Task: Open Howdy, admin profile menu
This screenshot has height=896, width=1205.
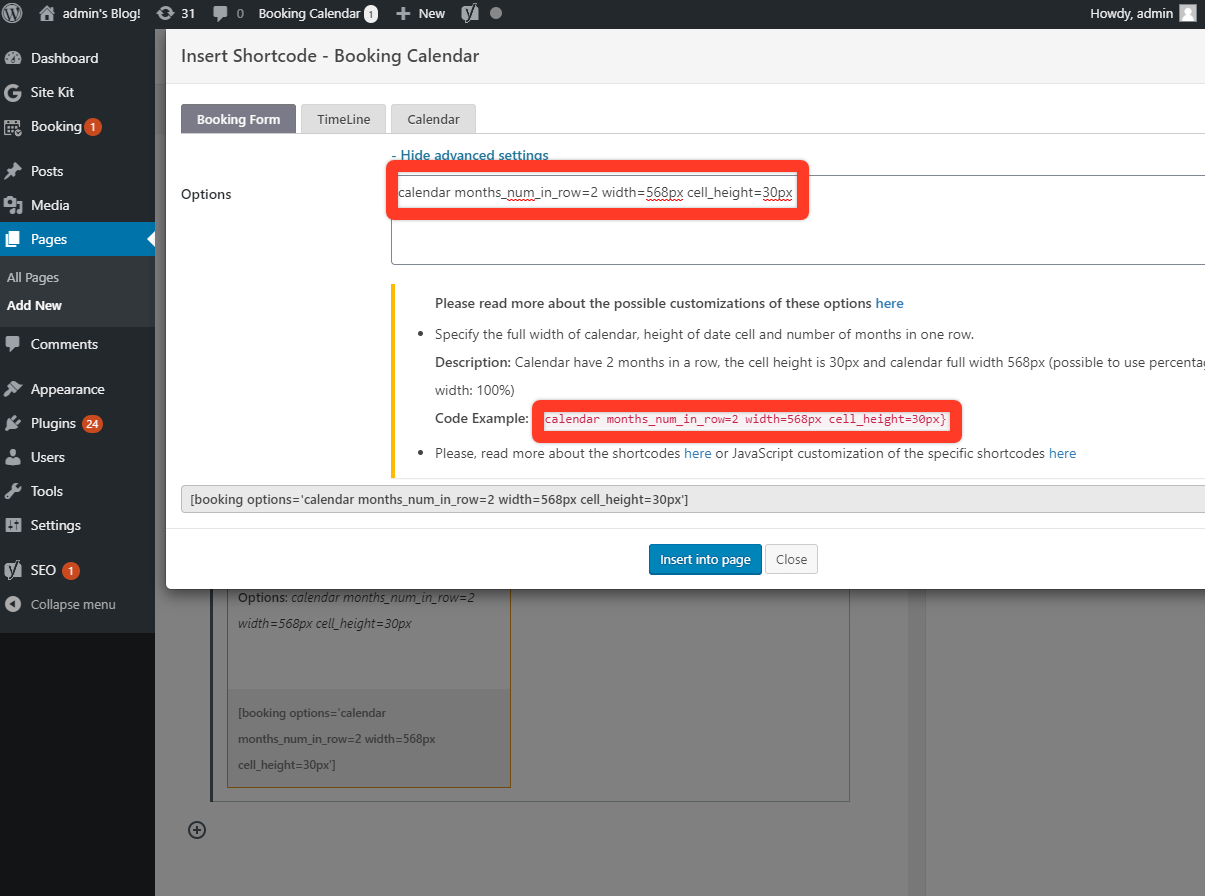Action: 1143,14
